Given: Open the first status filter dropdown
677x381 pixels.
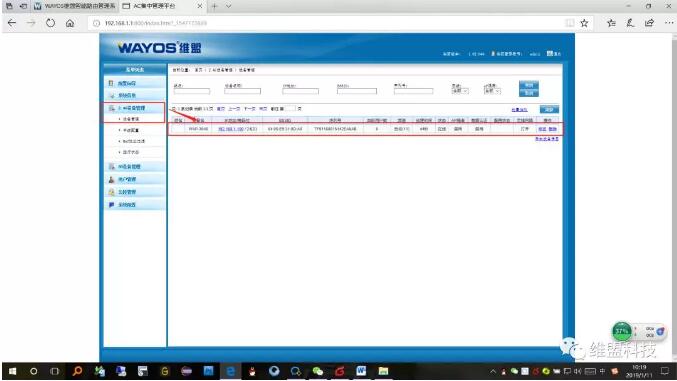Looking at the screenshot, I should point(460,91).
